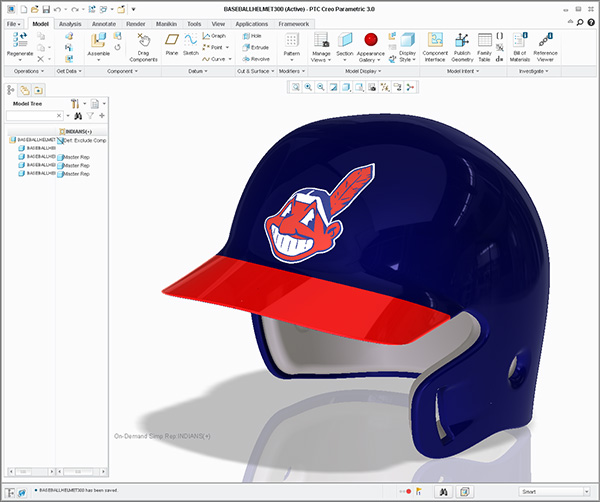
Task: Toggle annotation display in graphics toolbar
Action: 398,87
